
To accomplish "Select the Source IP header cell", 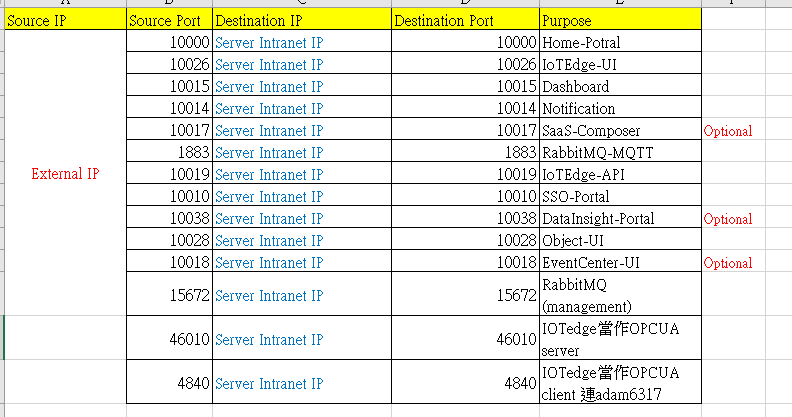I will [x=65, y=20].
